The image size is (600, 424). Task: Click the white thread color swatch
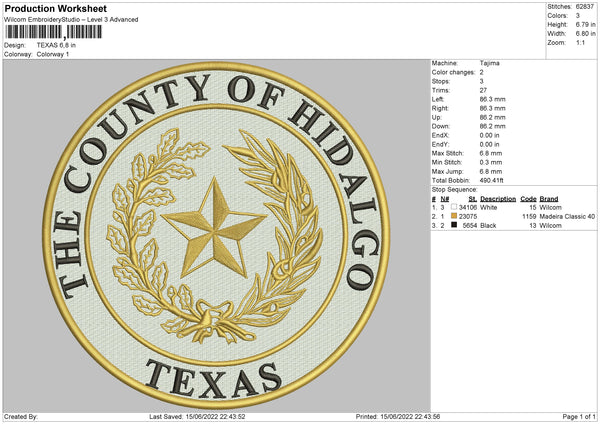[454, 207]
